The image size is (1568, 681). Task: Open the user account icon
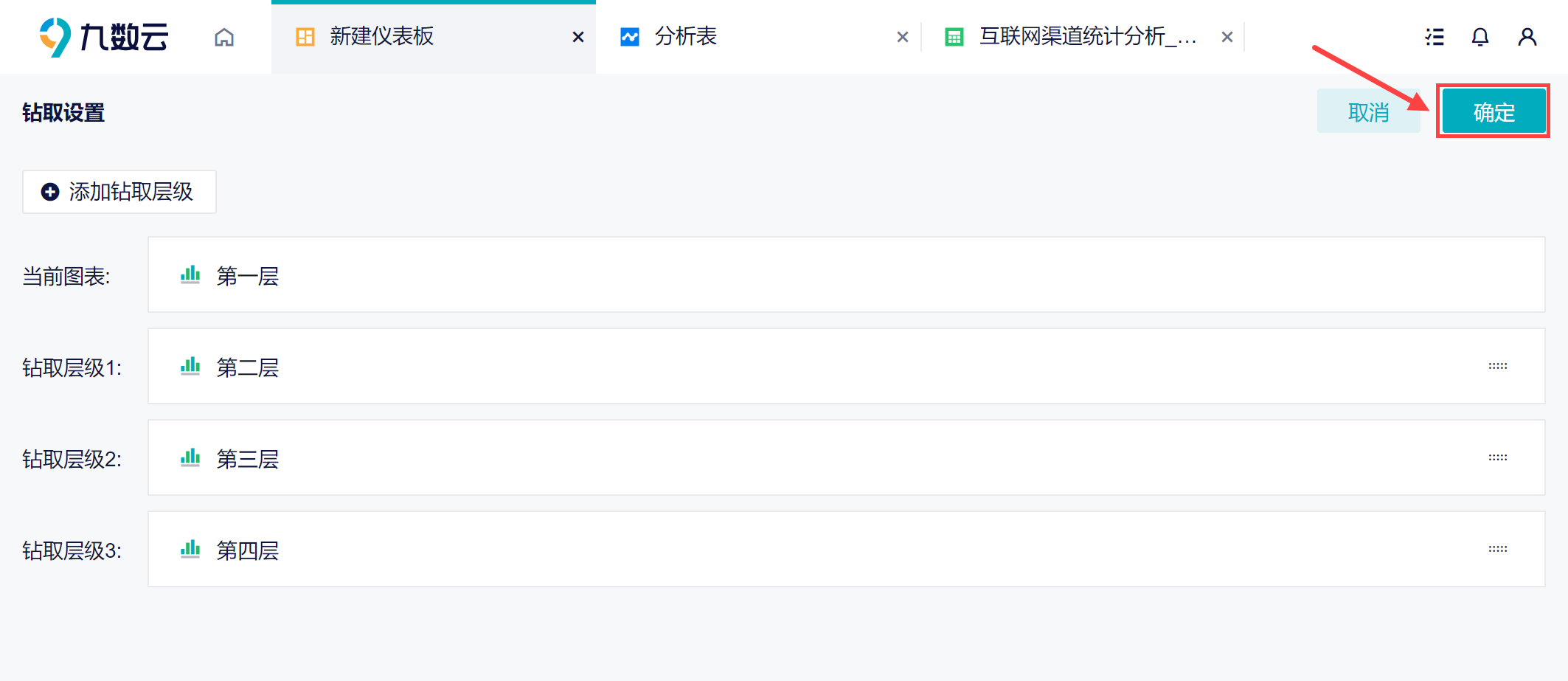click(1527, 37)
